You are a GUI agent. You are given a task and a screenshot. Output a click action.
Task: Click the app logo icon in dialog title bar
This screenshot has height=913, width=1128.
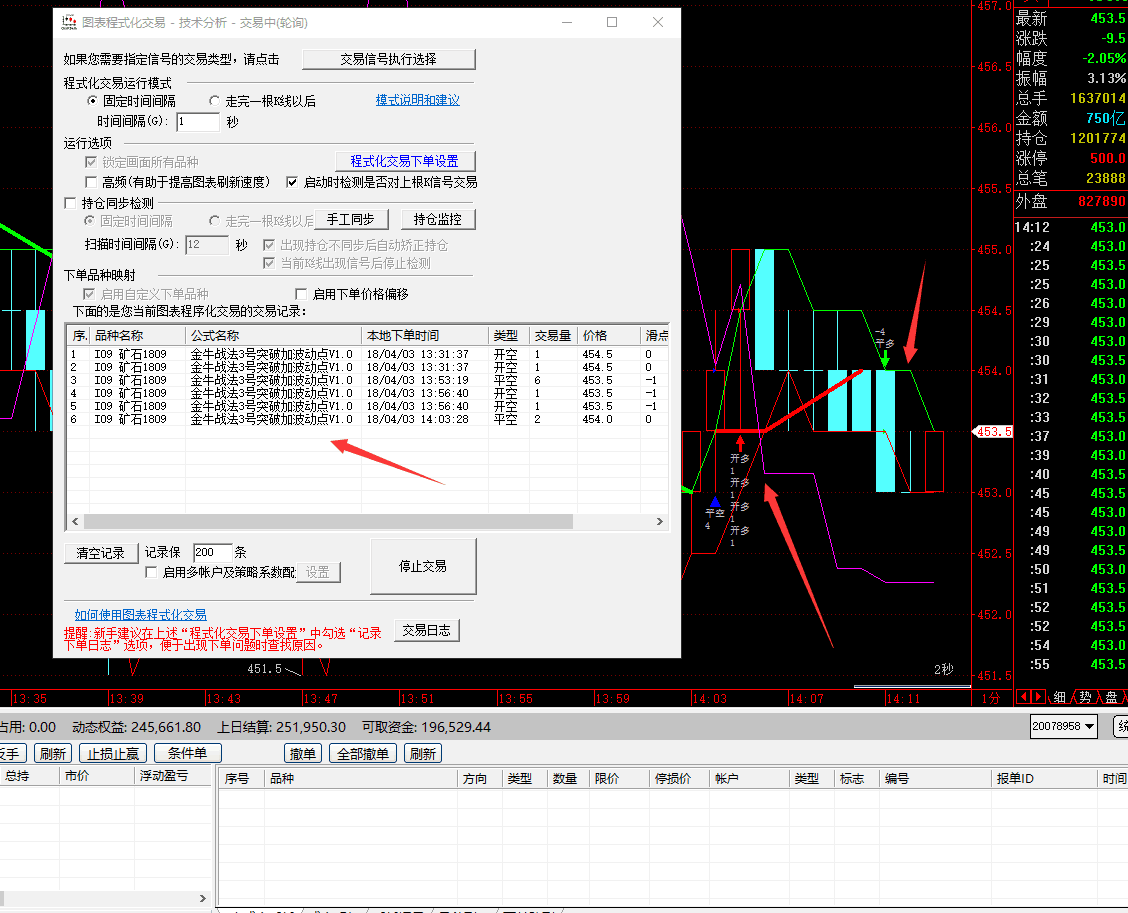pyautogui.click(x=68, y=22)
